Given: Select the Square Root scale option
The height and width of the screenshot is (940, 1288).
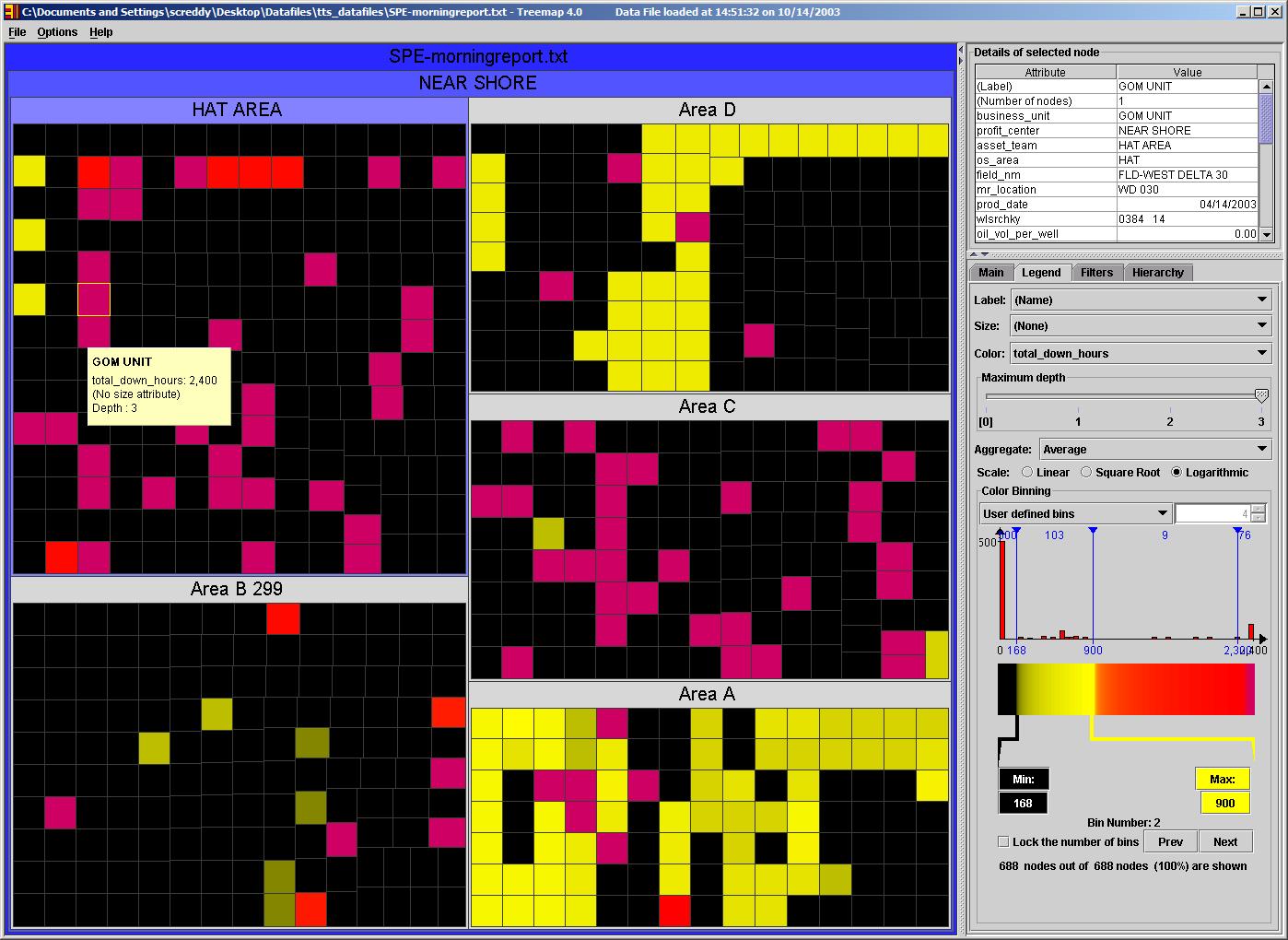Looking at the screenshot, I should coord(1086,473).
